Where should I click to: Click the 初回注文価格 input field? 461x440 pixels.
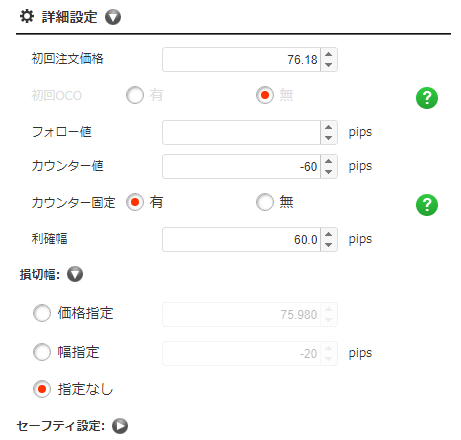point(241,60)
